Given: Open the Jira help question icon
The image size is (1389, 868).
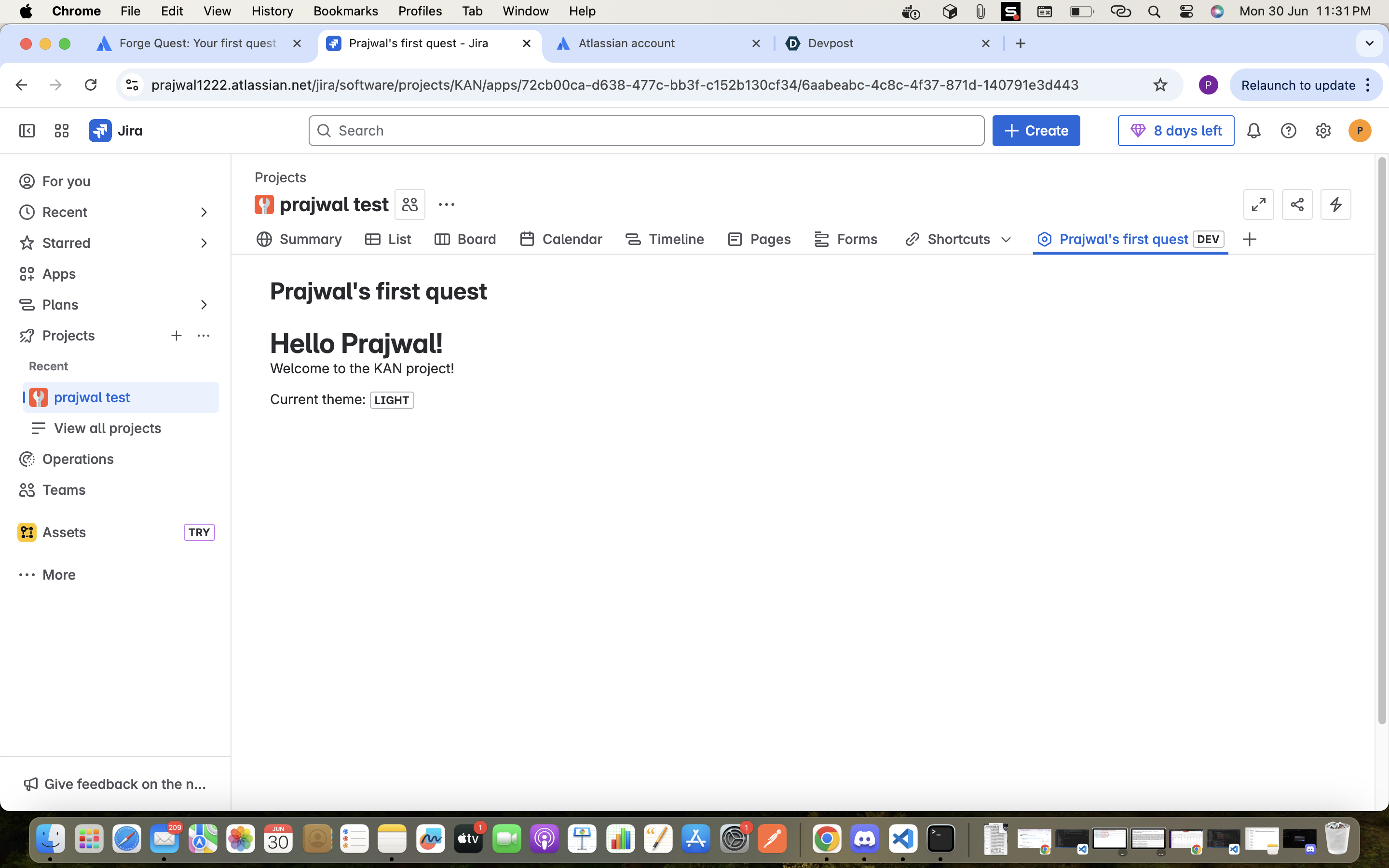Looking at the screenshot, I should (1289, 131).
